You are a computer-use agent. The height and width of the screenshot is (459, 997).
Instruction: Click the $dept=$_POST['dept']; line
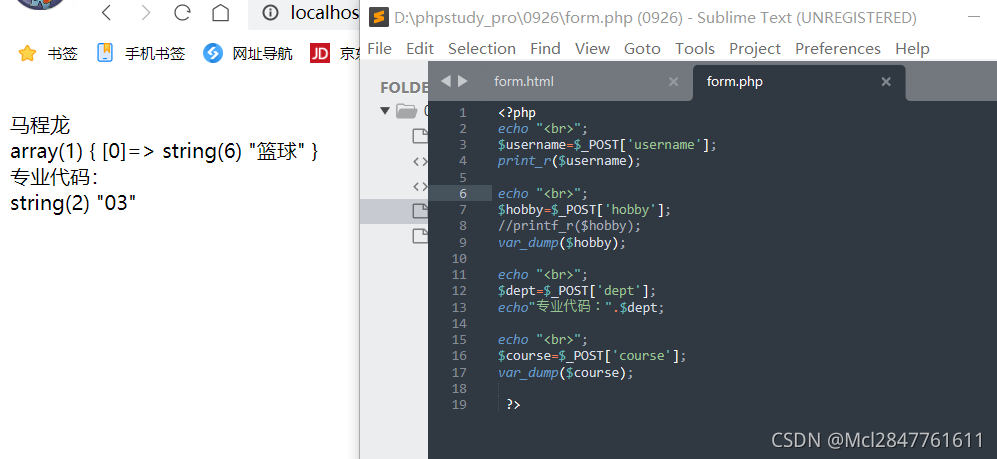577,291
